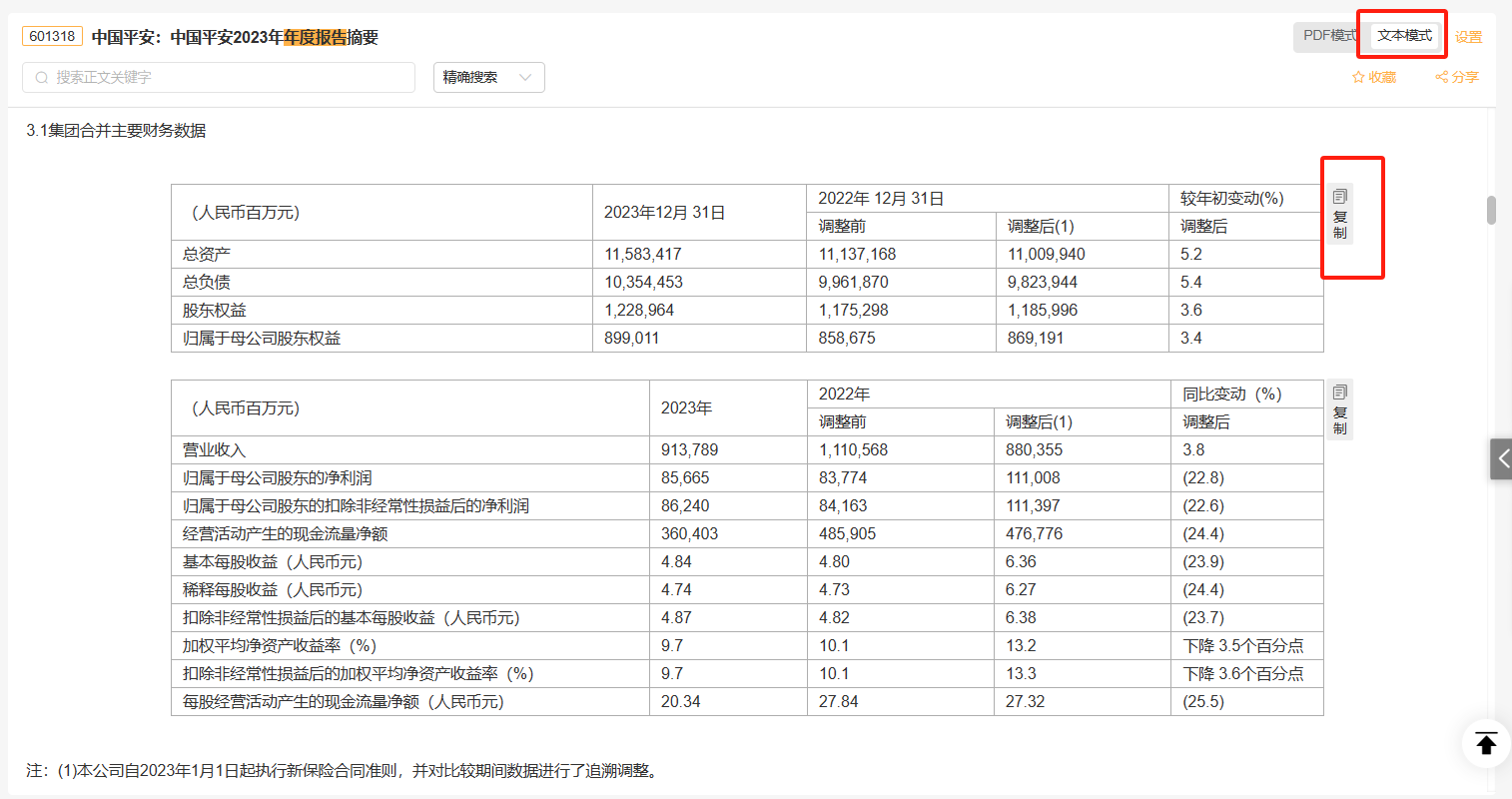
Task: Click the 总资产 row label
Action: [x=207, y=254]
